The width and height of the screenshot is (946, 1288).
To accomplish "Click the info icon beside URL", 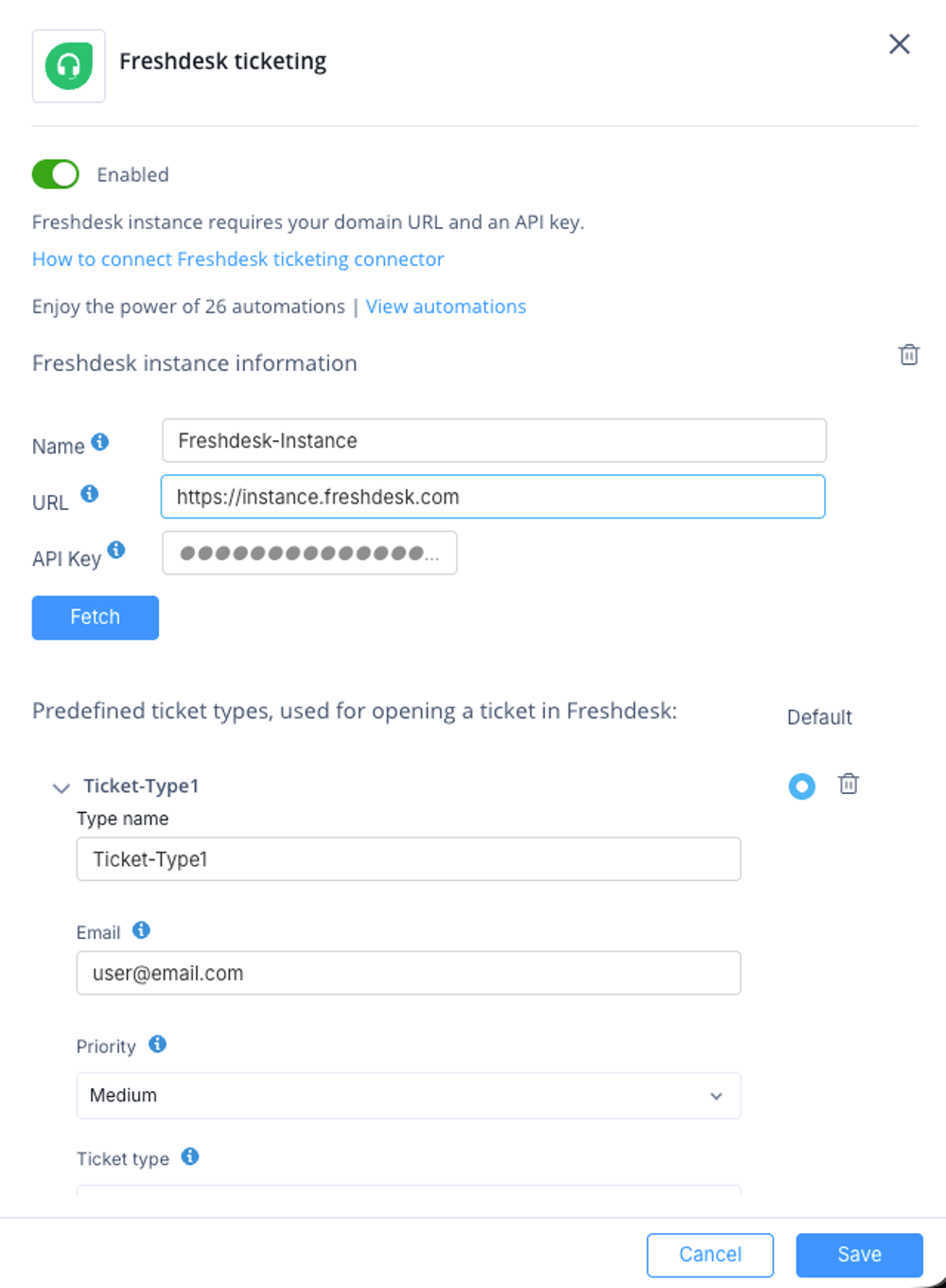I will tap(90, 493).
